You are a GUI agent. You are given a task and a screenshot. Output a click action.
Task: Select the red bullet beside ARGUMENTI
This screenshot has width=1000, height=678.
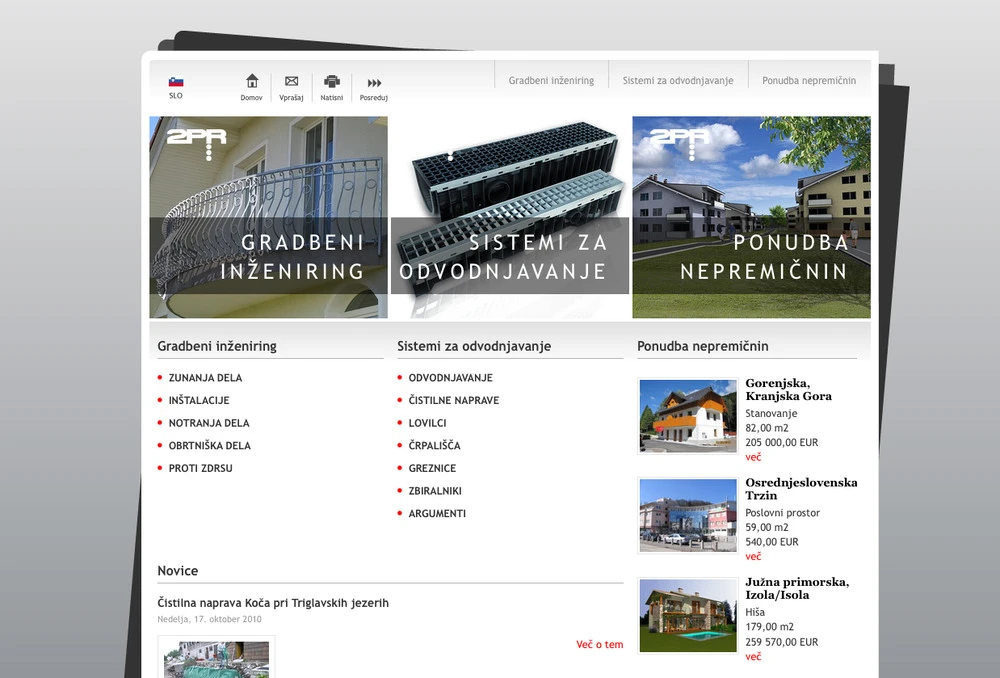pos(398,513)
